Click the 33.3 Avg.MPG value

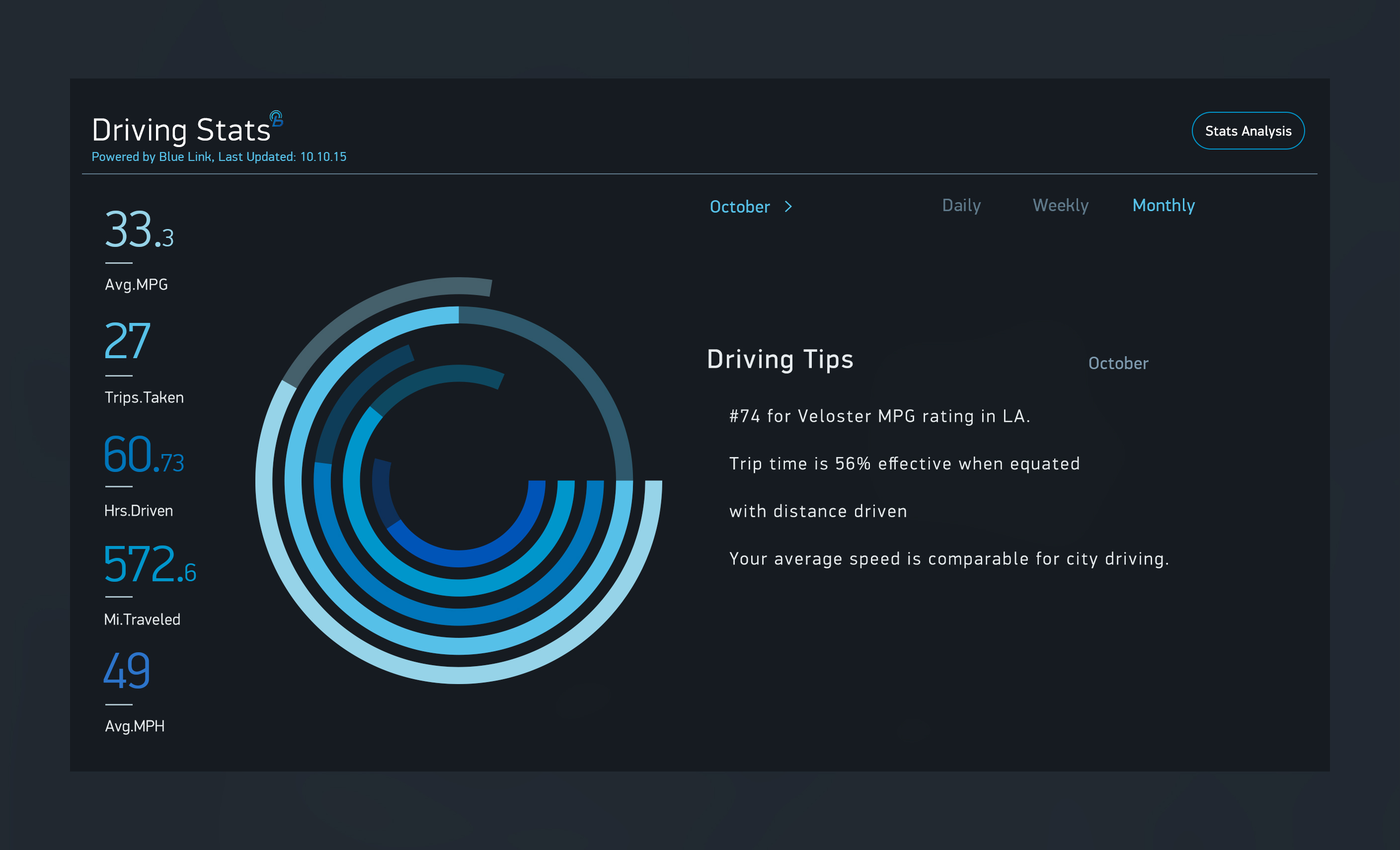[139, 230]
